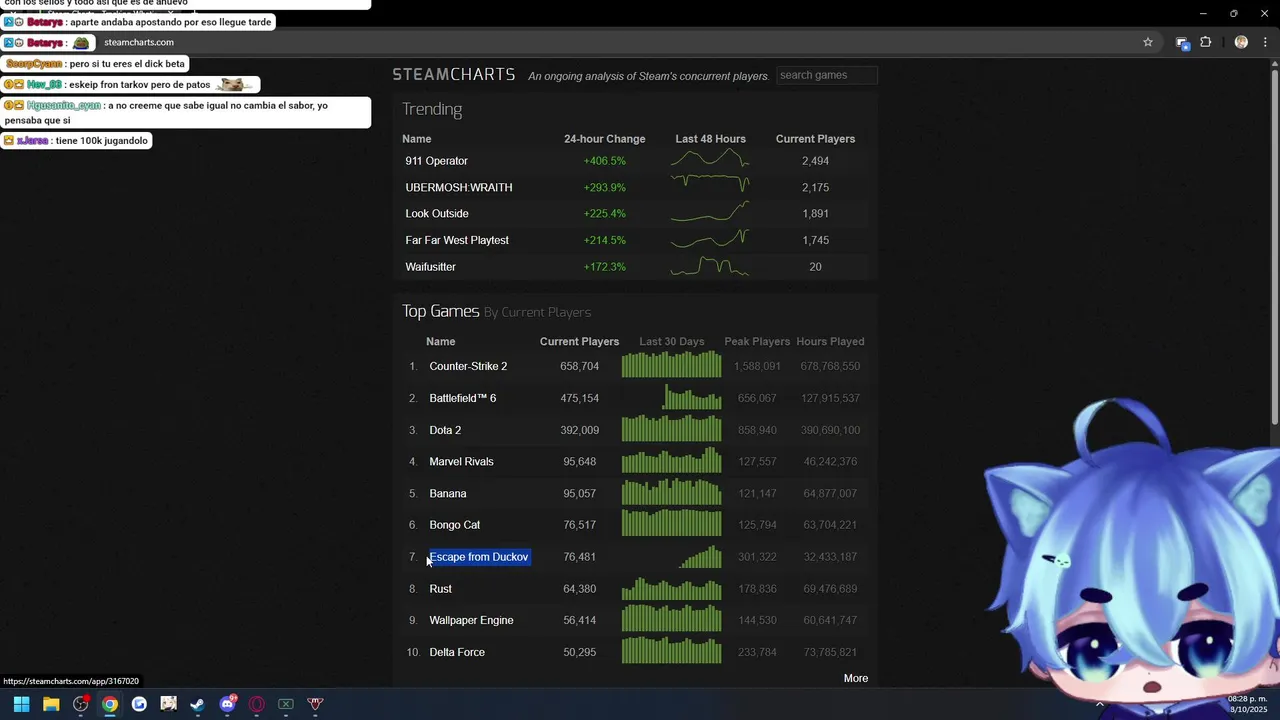Click the Hours Played column header
Image resolution: width=1280 pixels, height=720 pixels.
830,342
